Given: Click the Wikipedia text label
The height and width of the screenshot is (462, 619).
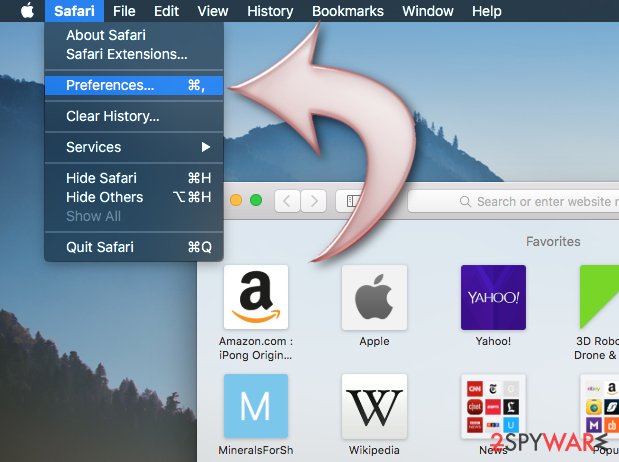Looking at the screenshot, I should coord(374,450).
